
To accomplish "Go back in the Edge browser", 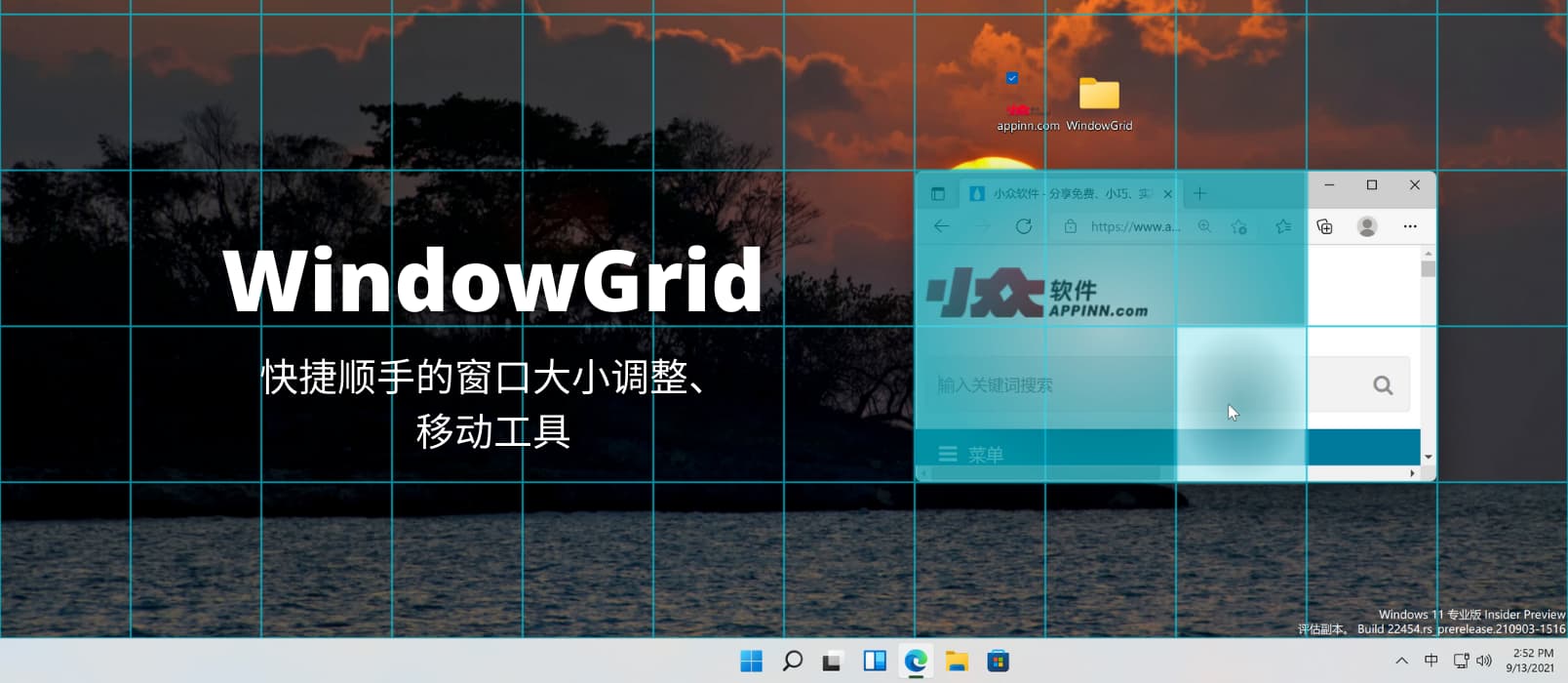I will (x=941, y=226).
